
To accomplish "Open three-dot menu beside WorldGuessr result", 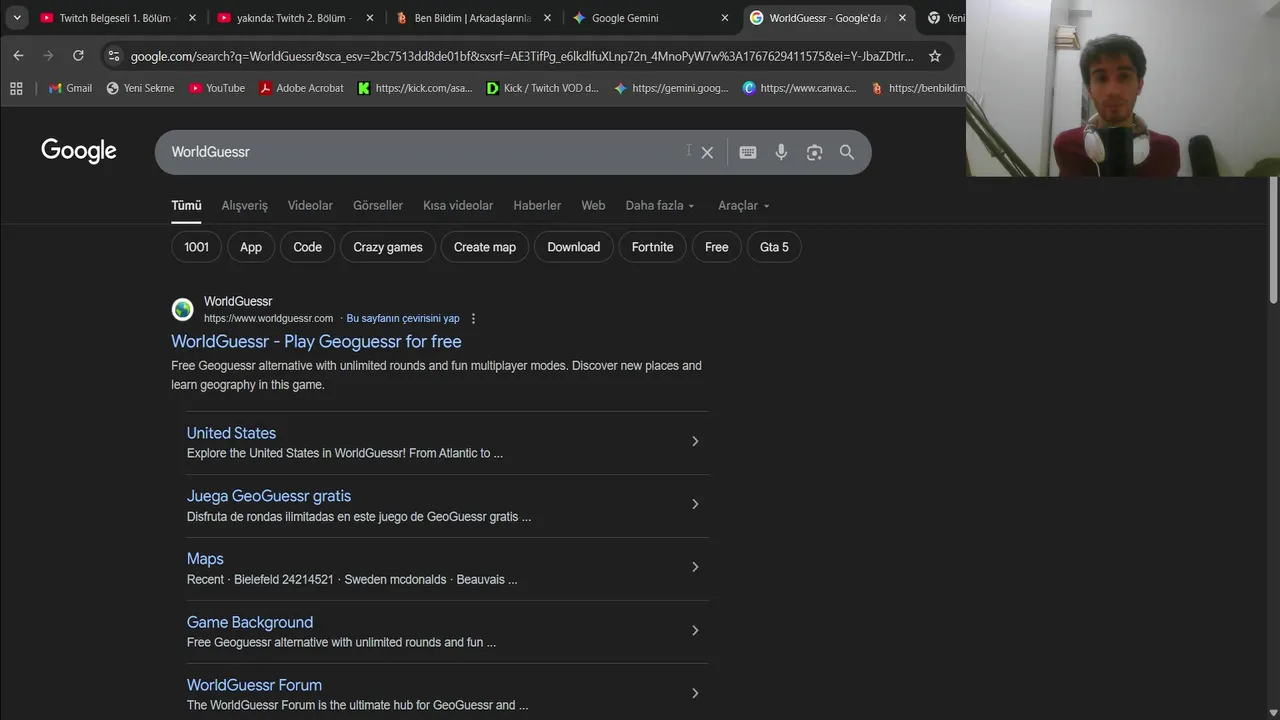I will 473,318.
